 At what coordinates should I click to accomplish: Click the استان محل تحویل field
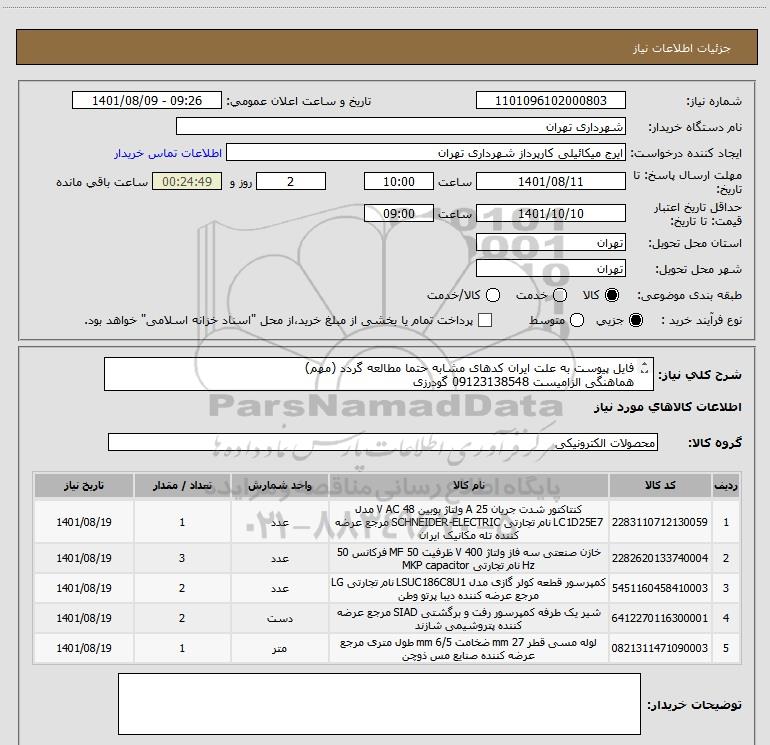point(550,243)
